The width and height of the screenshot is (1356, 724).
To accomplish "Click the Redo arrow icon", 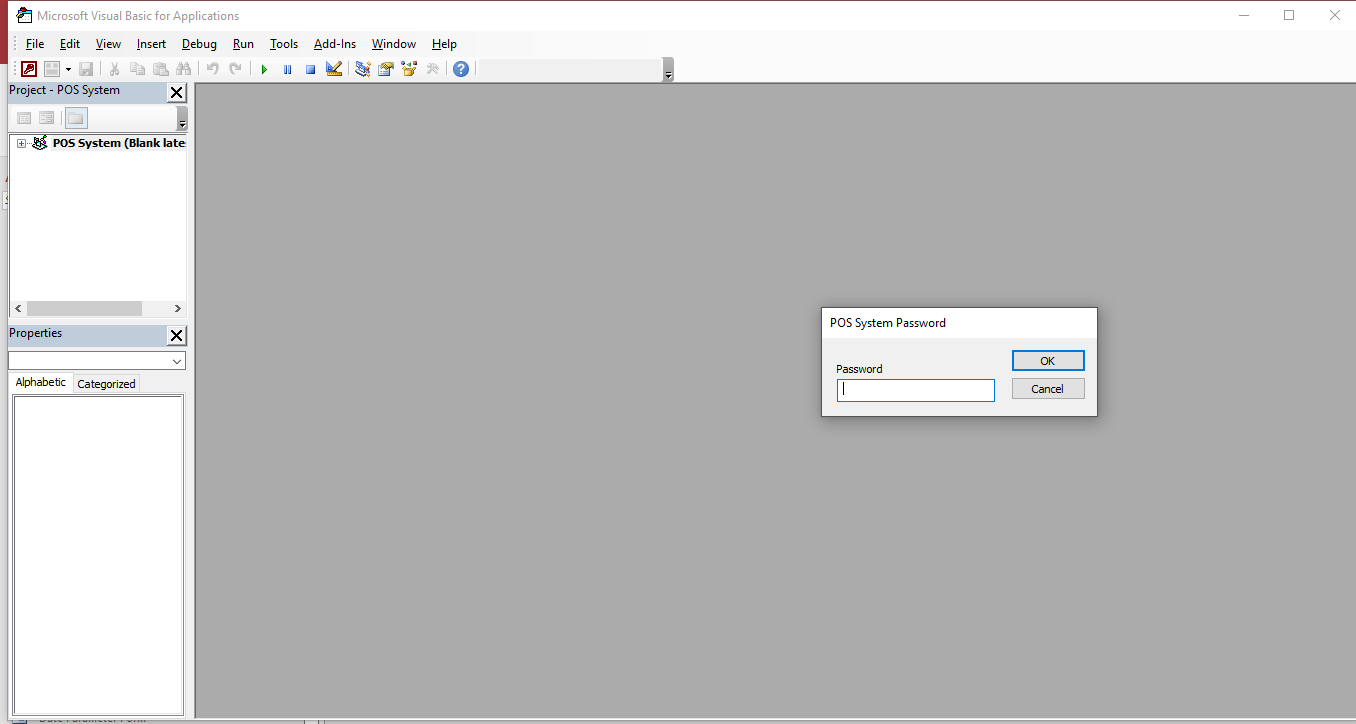I will pos(235,69).
